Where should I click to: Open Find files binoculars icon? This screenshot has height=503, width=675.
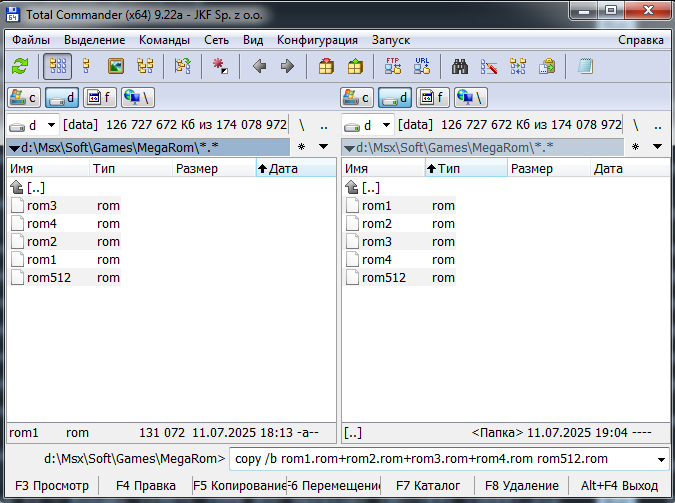[x=460, y=66]
